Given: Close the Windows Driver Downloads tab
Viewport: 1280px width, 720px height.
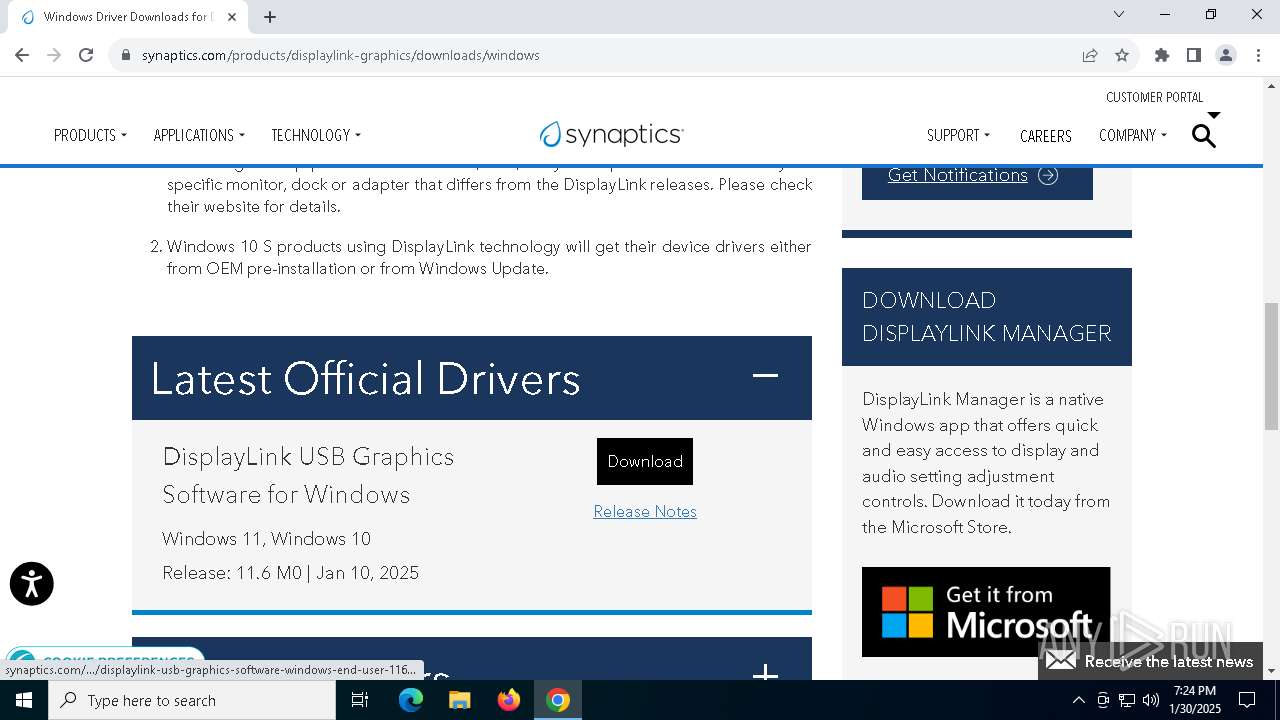Looking at the screenshot, I should 232,16.
